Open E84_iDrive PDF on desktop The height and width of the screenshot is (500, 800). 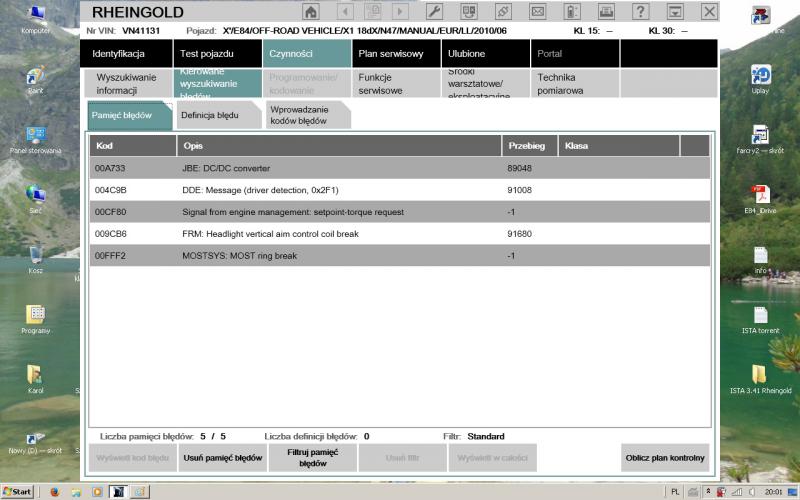click(760, 199)
